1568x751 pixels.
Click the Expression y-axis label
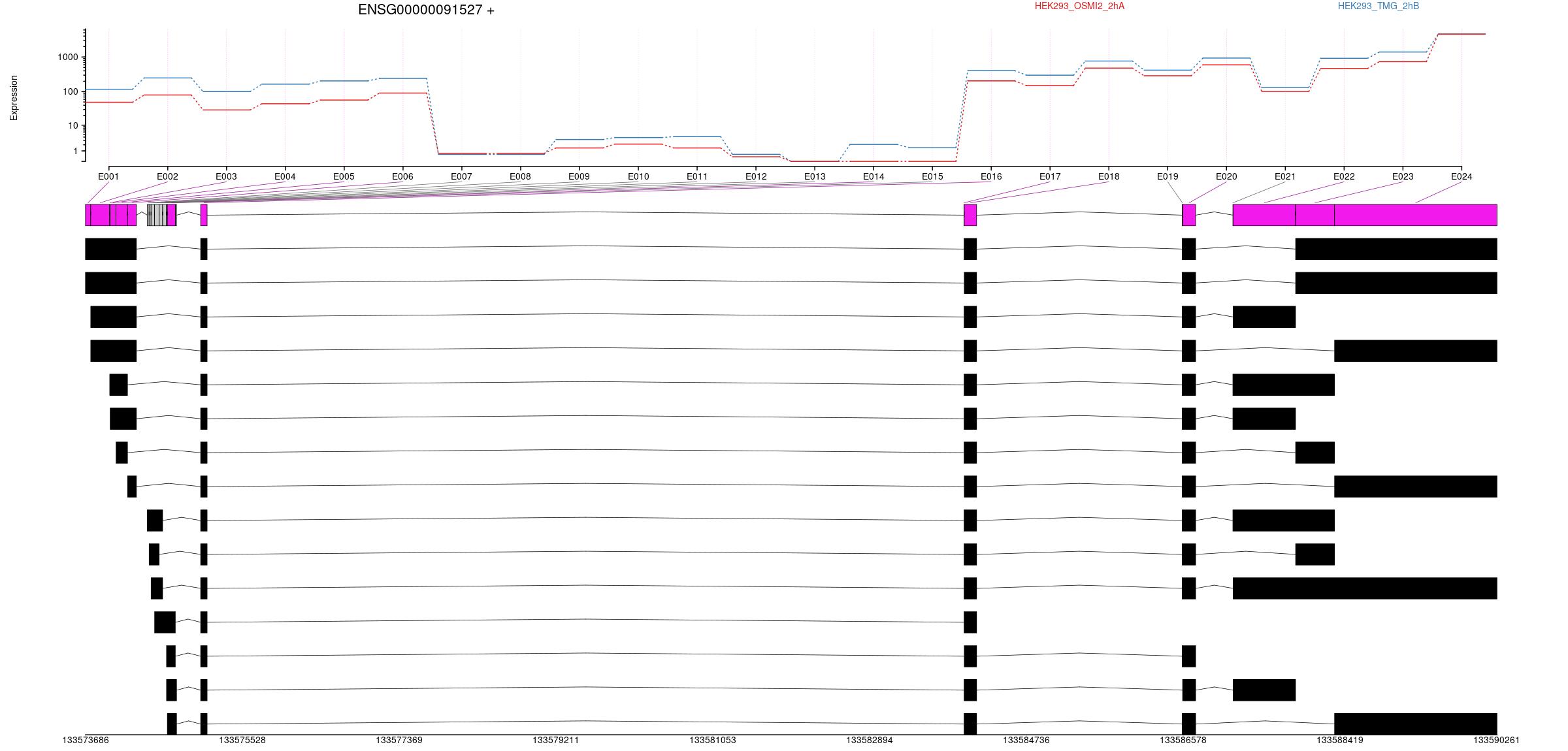(x=14, y=97)
